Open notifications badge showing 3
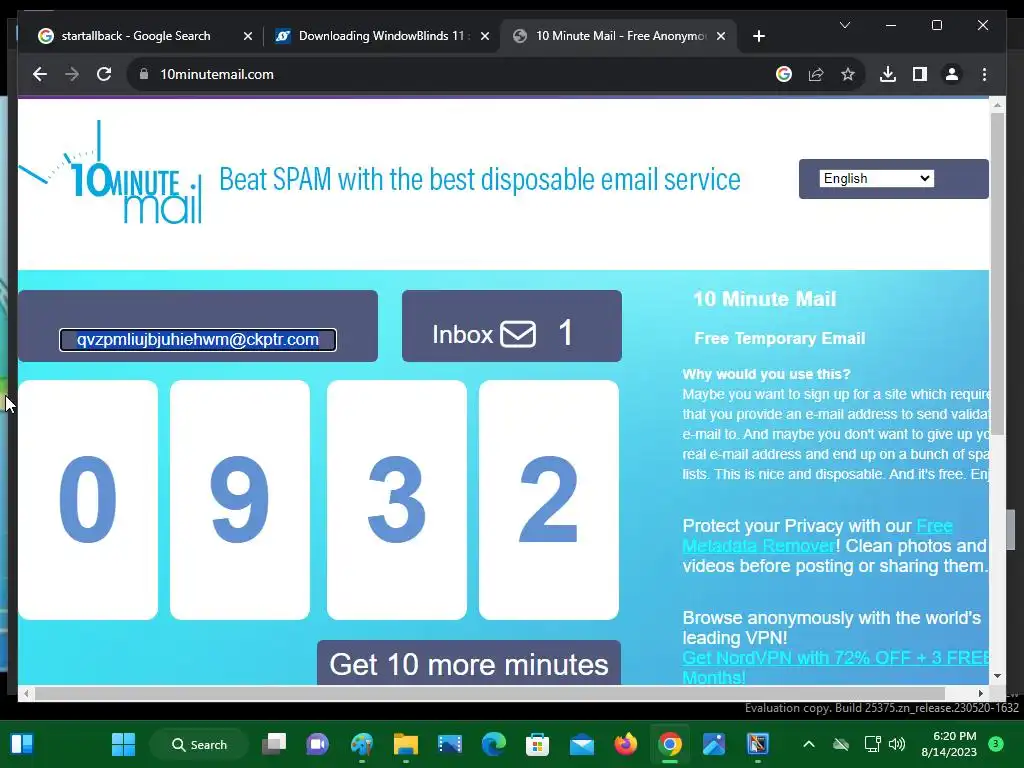Image resolution: width=1024 pixels, height=768 pixels. point(996,744)
